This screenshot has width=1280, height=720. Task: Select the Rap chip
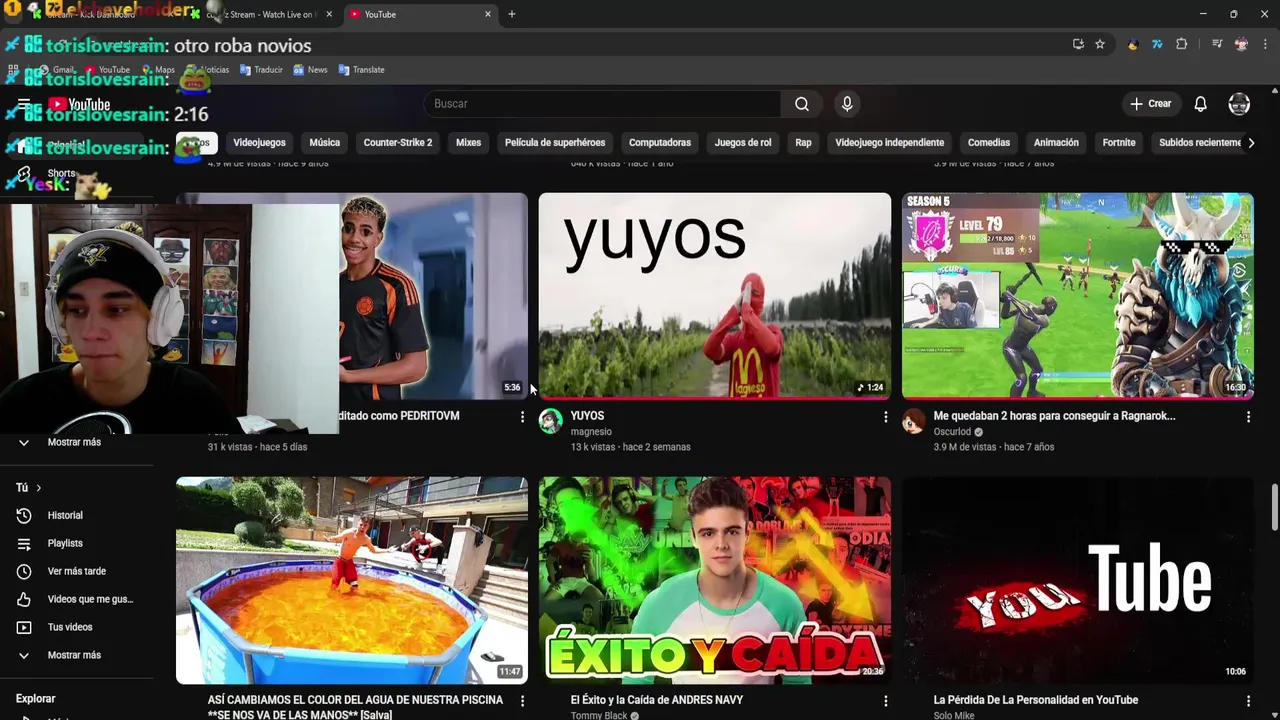coord(803,143)
